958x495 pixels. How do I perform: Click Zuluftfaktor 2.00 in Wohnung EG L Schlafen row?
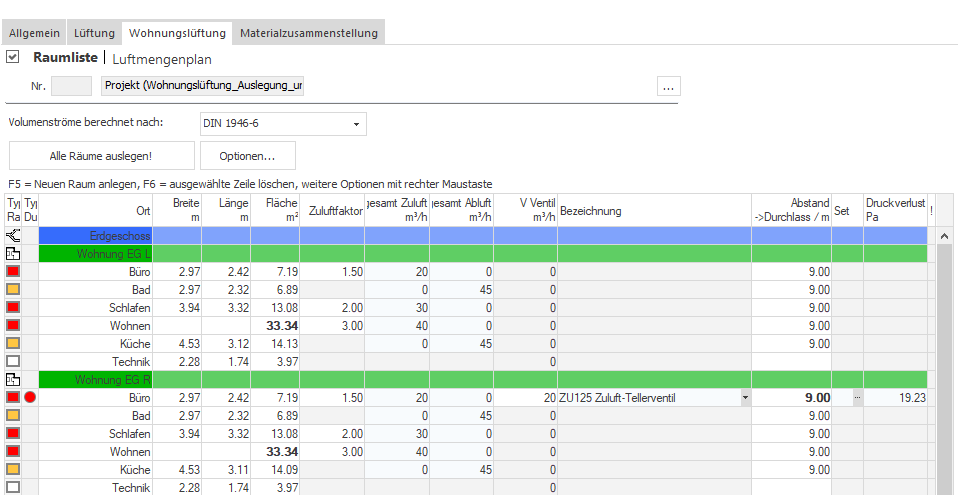[x=332, y=307]
